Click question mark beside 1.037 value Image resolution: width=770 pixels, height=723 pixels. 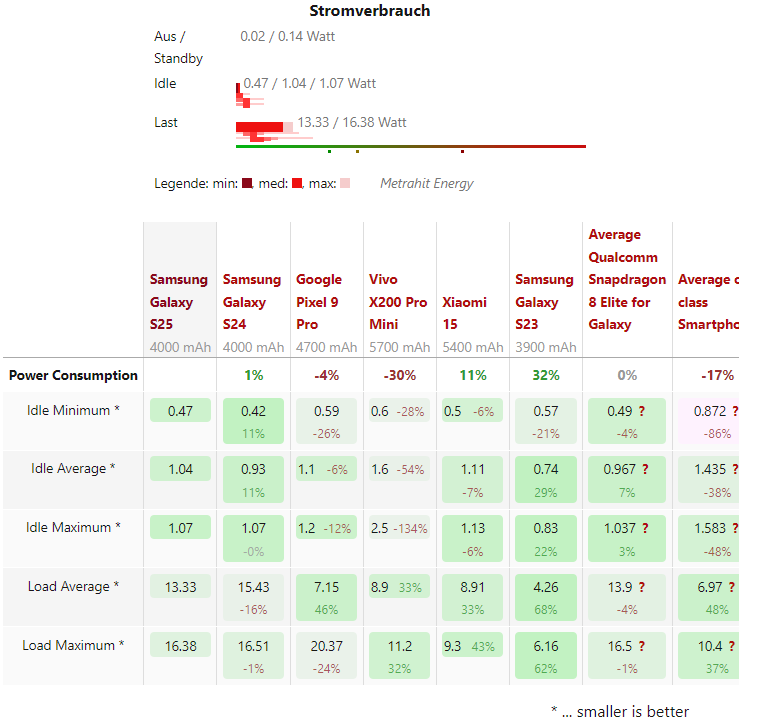point(645,528)
